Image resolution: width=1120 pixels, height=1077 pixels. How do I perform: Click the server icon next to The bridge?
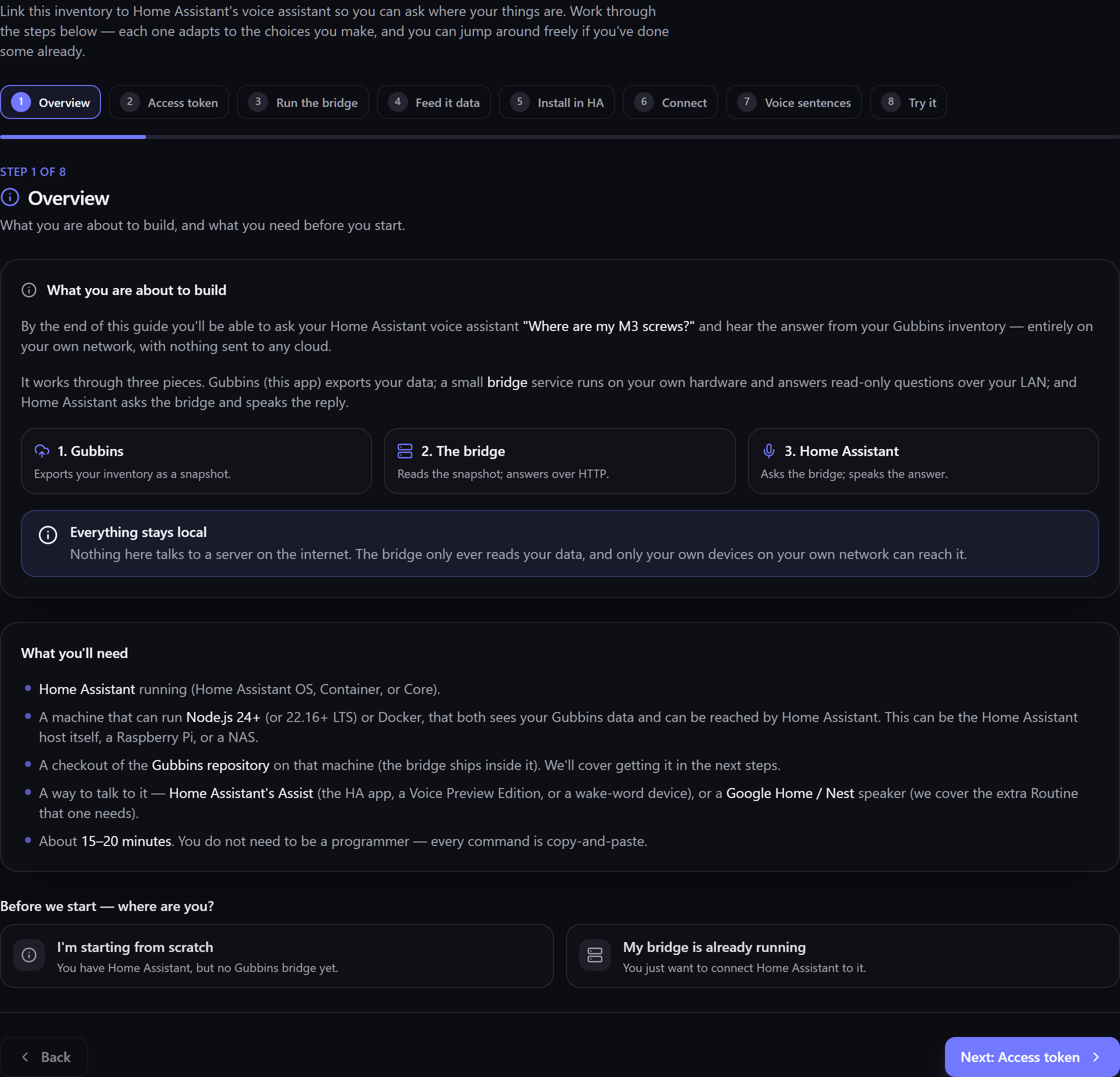404,451
